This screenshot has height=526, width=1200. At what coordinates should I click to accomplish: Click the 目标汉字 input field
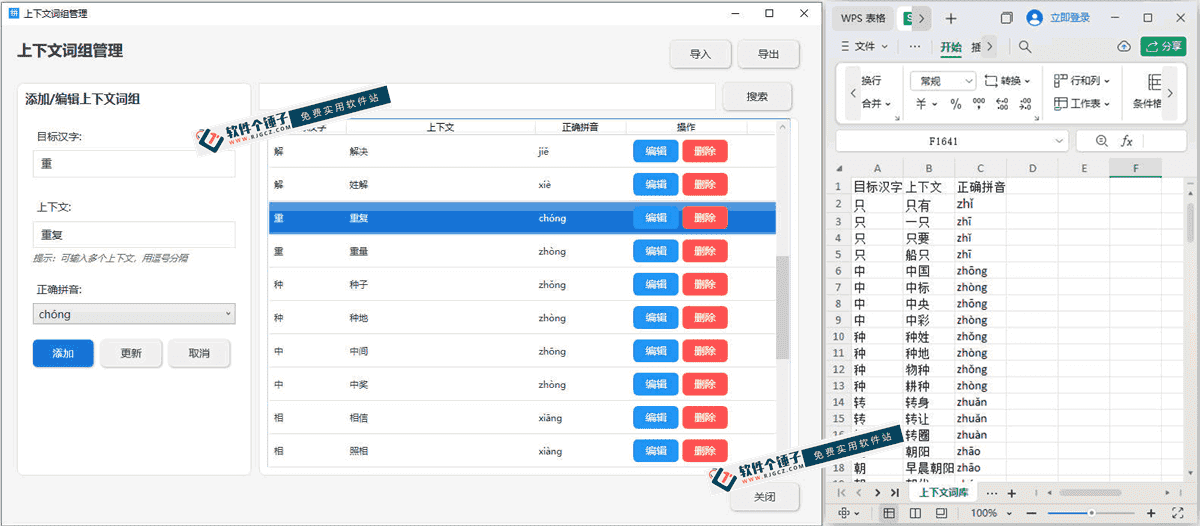coord(134,163)
